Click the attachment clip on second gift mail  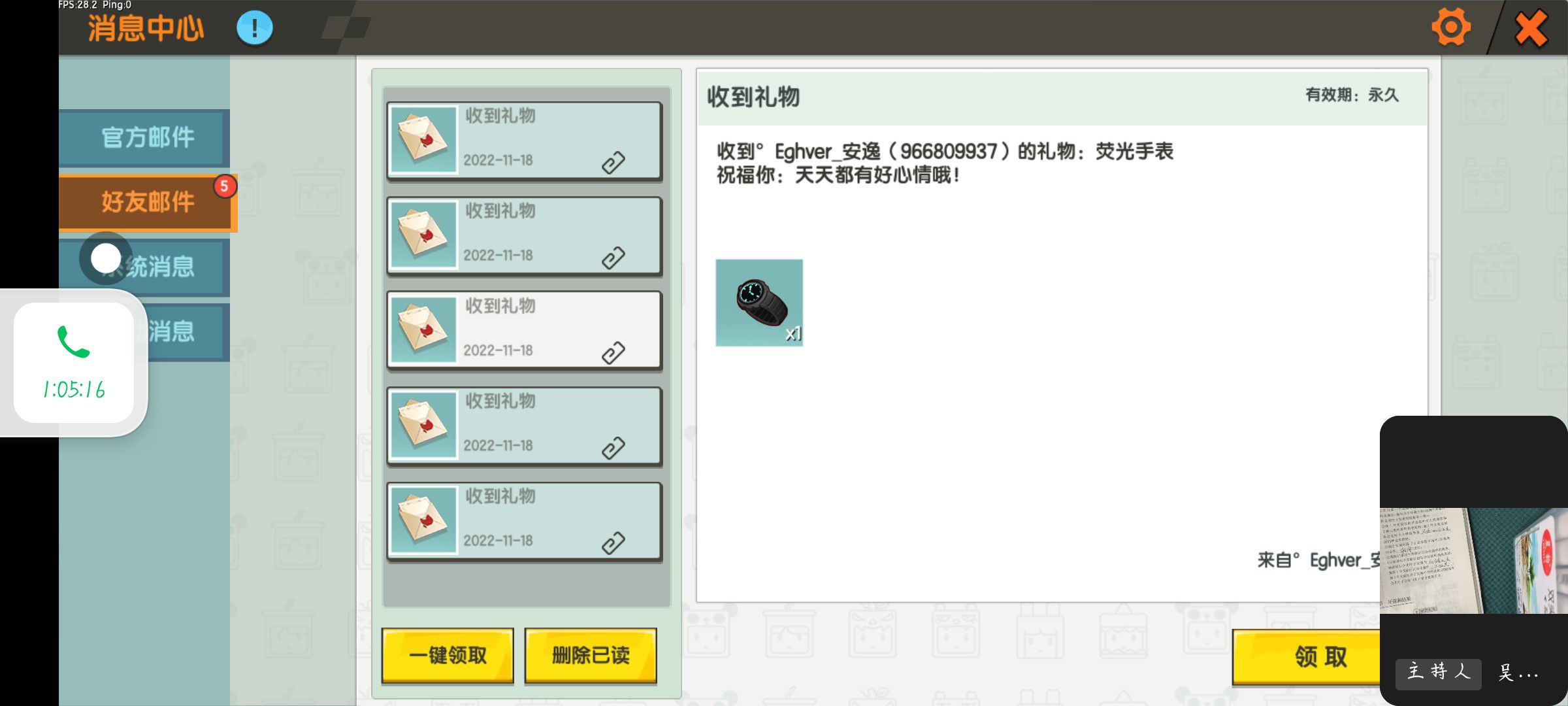point(613,258)
